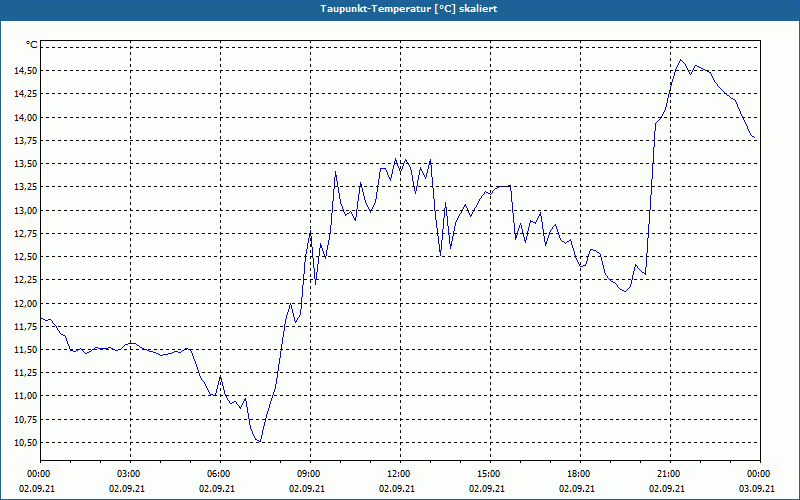Click the 12,75 y-axis label
This screenshot has height=500, width=800.
click(x=25, y=234)
